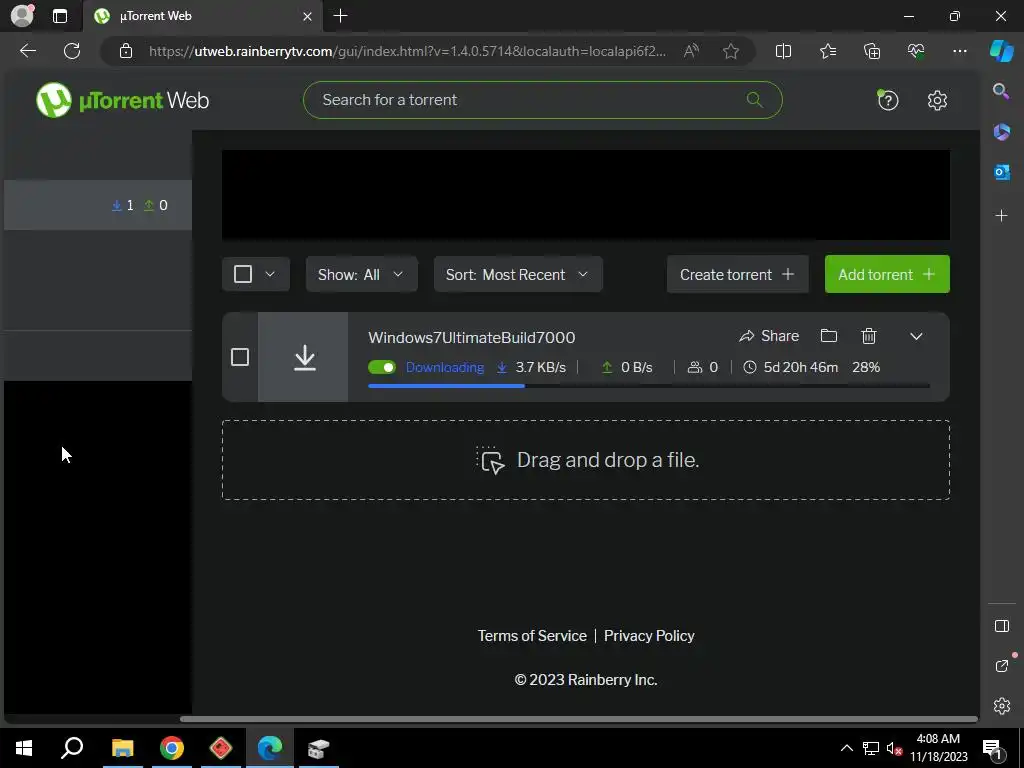The image size is (1024, 768).
Task: Click the Create torrent button
Action: click(x=737, y=274)
